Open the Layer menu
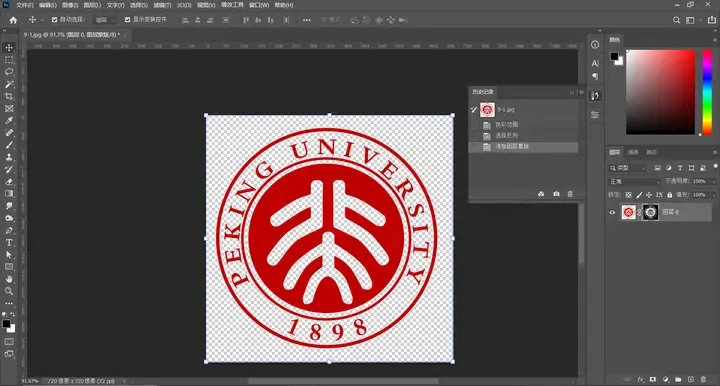Image resolution: width=720 pixels, height=386 pixels. (x=92, y=5)
